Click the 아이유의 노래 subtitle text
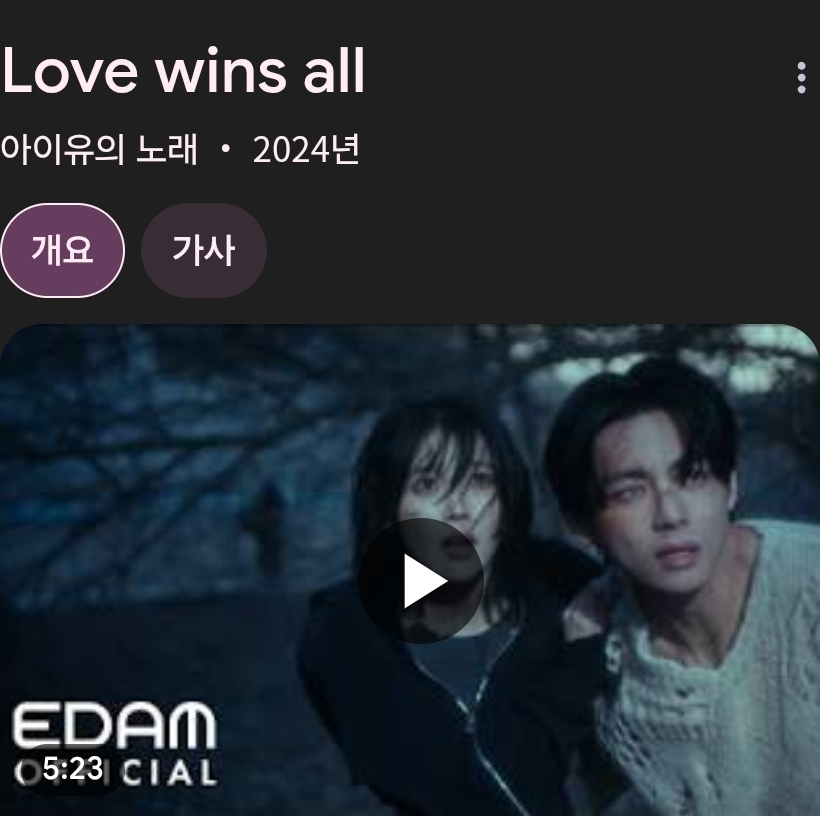This screenshot has width=820, height=816. (x=99, y=150)
